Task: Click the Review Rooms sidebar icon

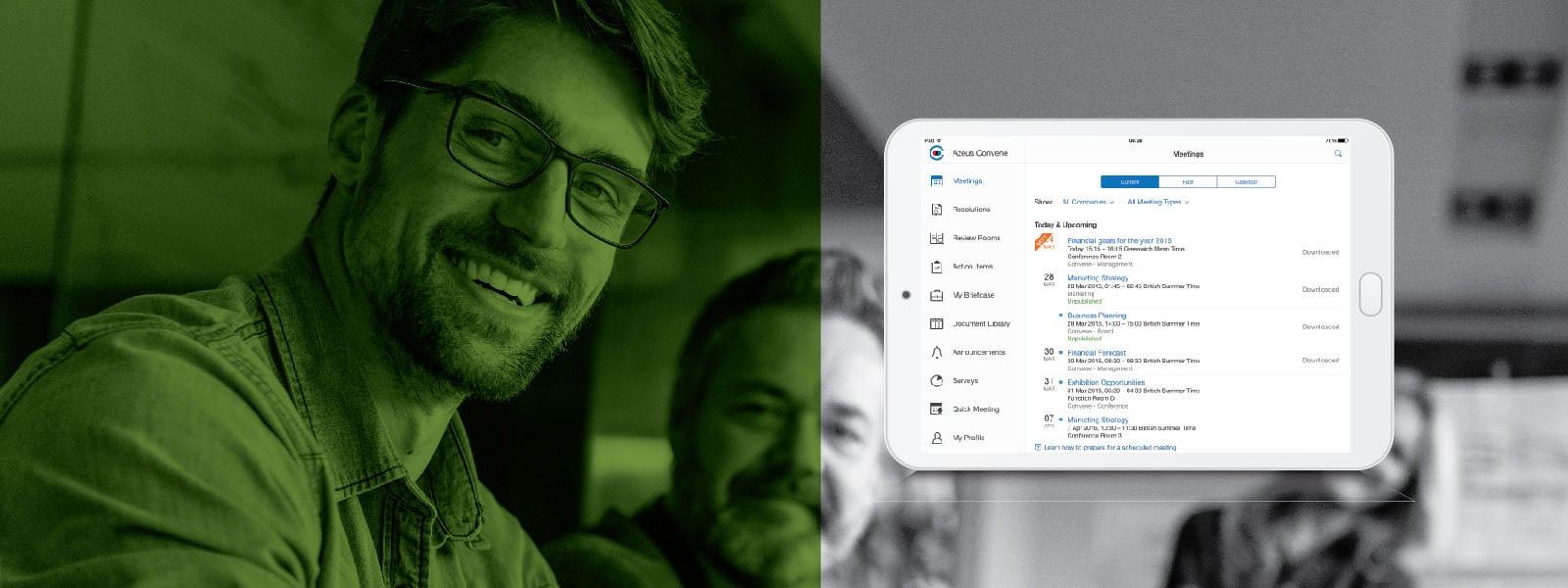Action: click(936, 238)
